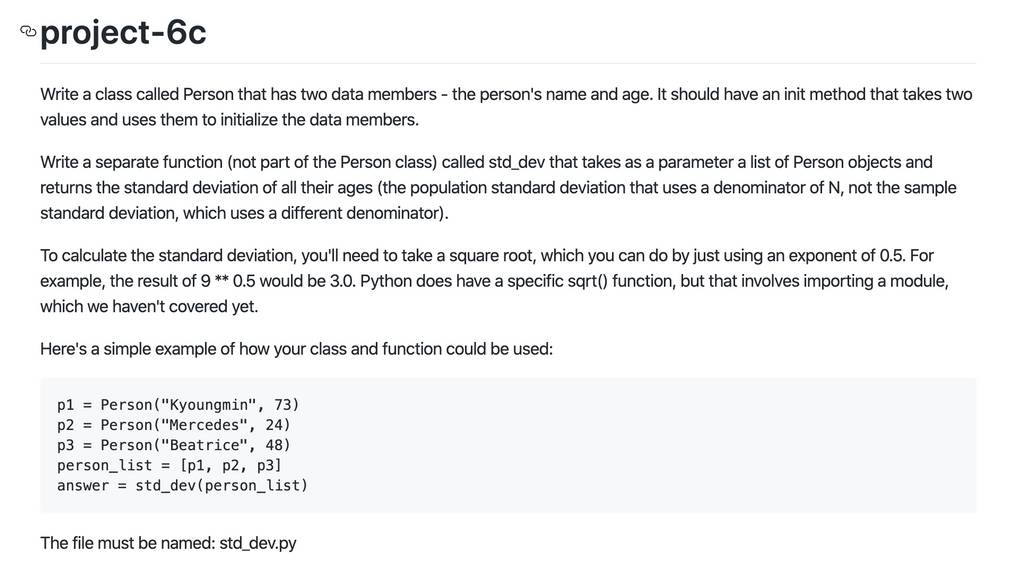Click 'which we haven't covered yet' text
Screen dimensions: 1024x584
click(x=149, y=306)
